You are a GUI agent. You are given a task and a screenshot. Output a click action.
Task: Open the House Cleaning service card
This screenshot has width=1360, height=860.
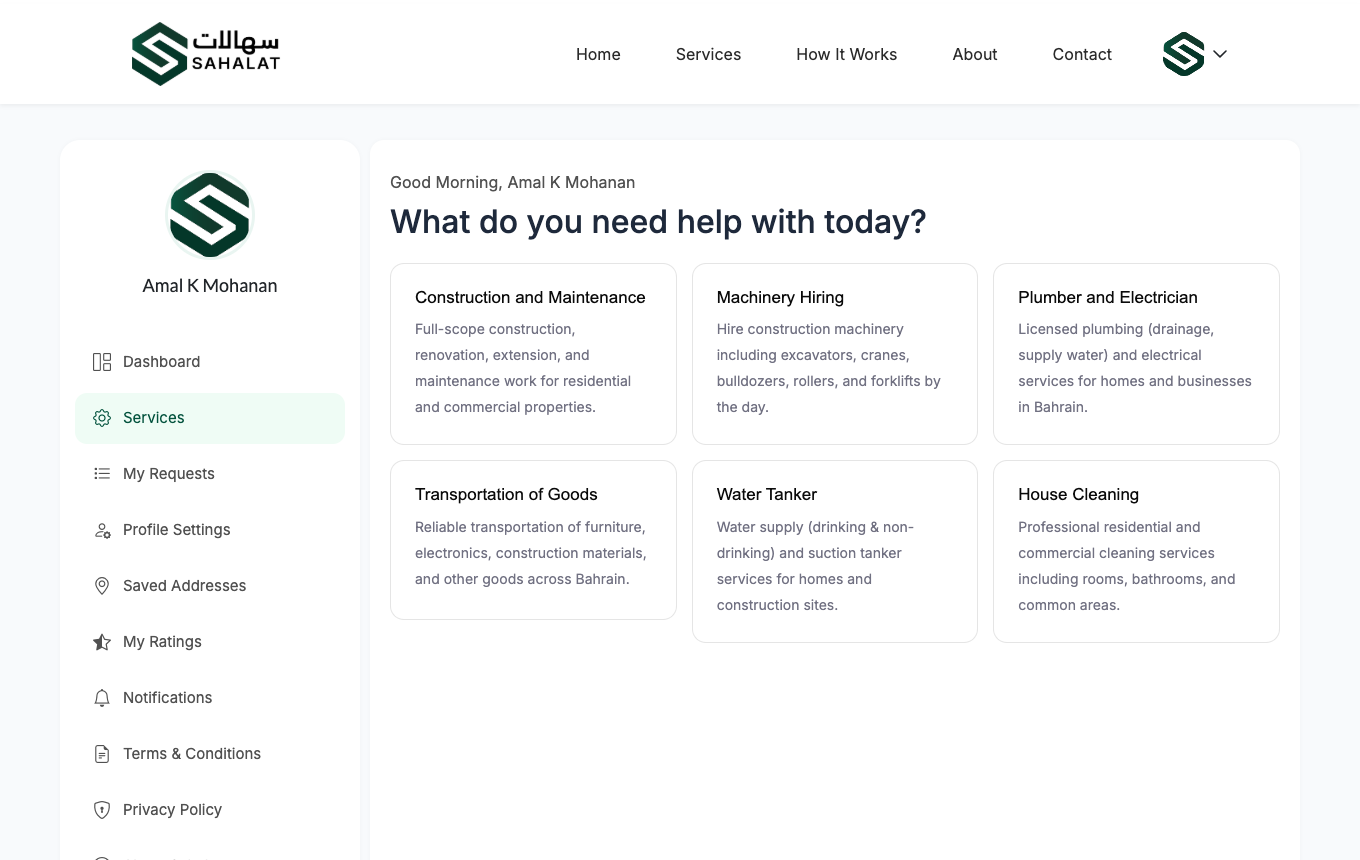[x=1136, y=551]
